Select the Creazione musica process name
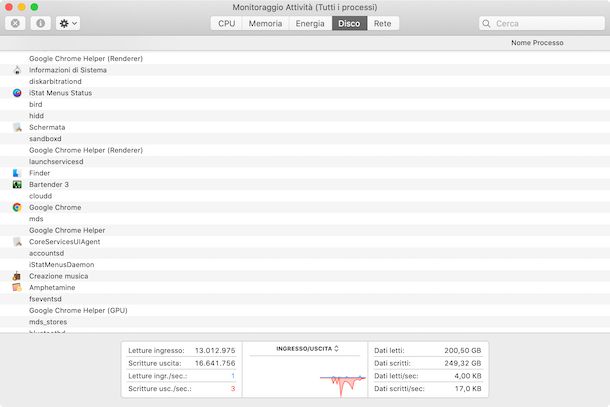This screenshot has width=610, height=407. (x=58, y=276)
